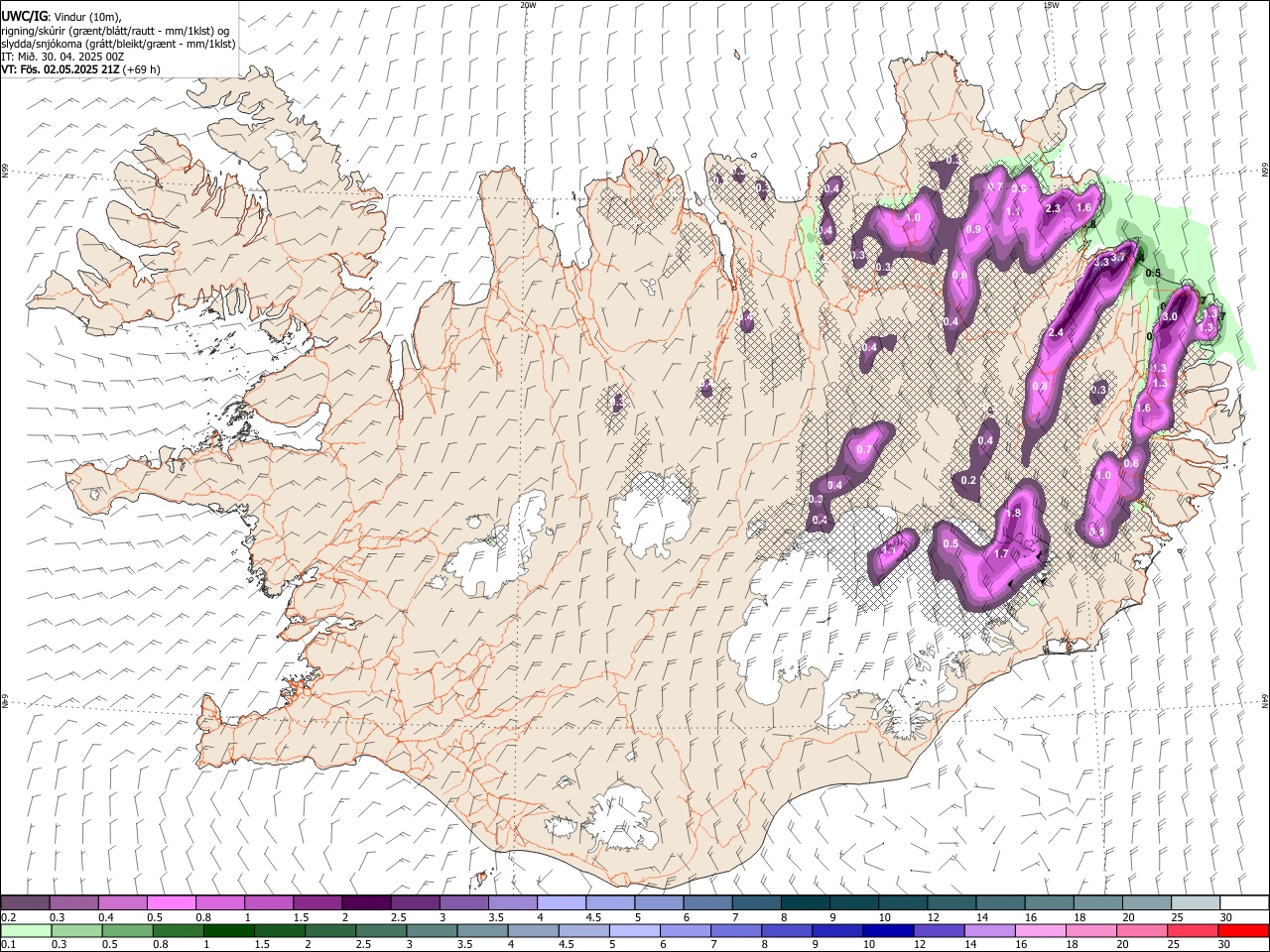Image resolution: width=1270 pixels, height=952 pixels.
Task: Click the 3.0 precipitation value near the east coast
Action: tap(1170, 316)
